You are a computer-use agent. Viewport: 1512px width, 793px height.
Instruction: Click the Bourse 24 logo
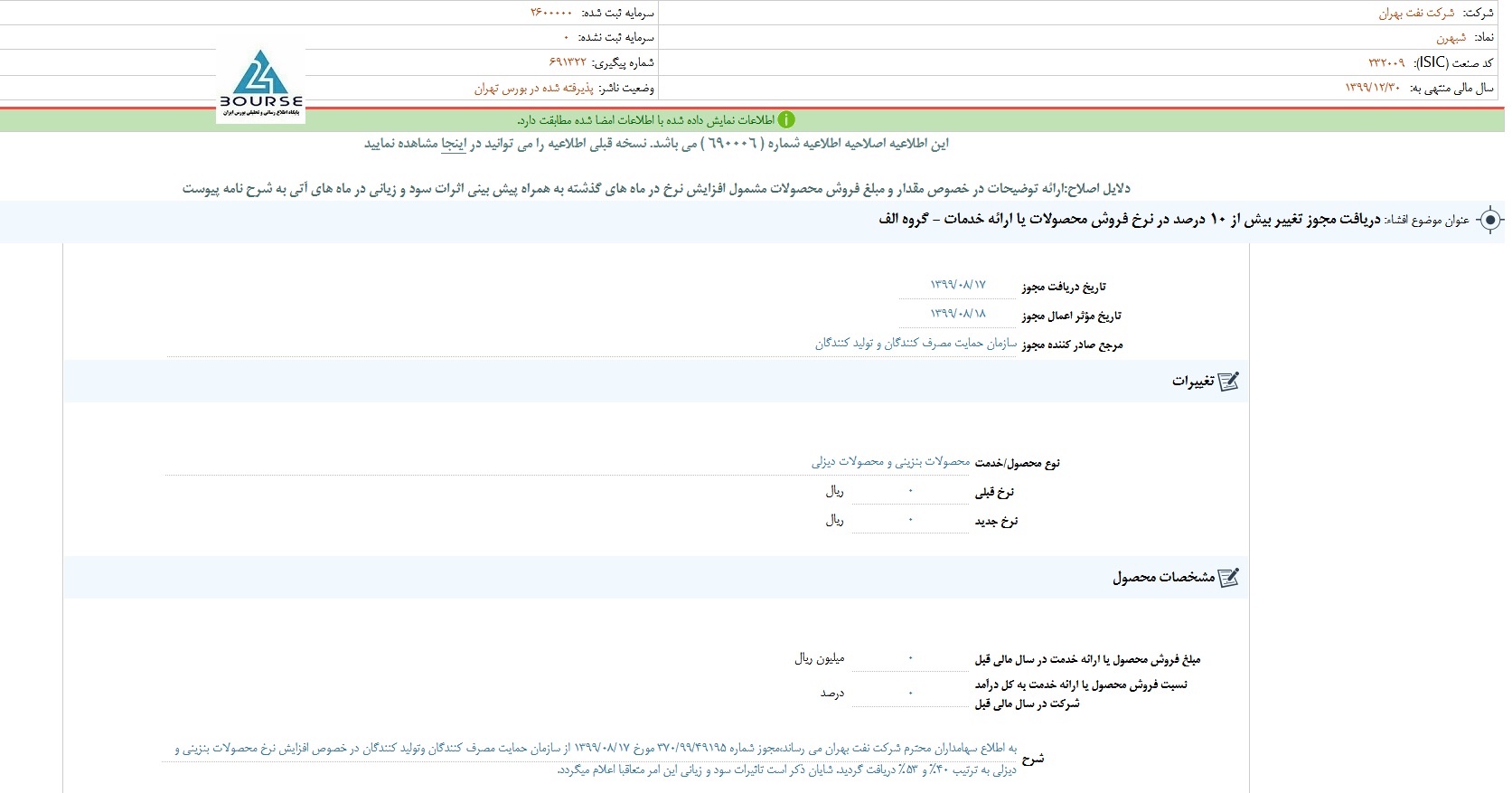[260, 83]
